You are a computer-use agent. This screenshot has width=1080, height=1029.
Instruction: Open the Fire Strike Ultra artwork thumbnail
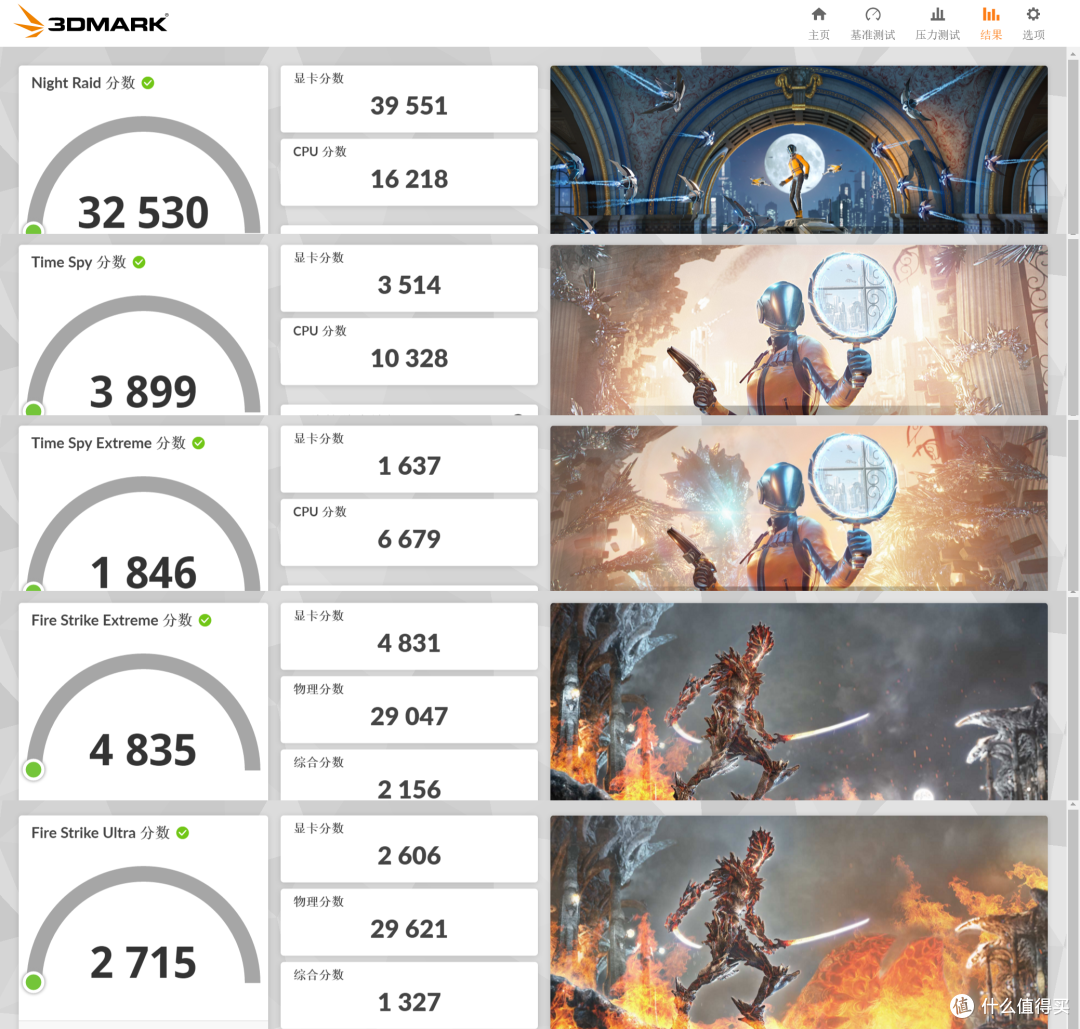pyautogui.click(x=798, y=922)
